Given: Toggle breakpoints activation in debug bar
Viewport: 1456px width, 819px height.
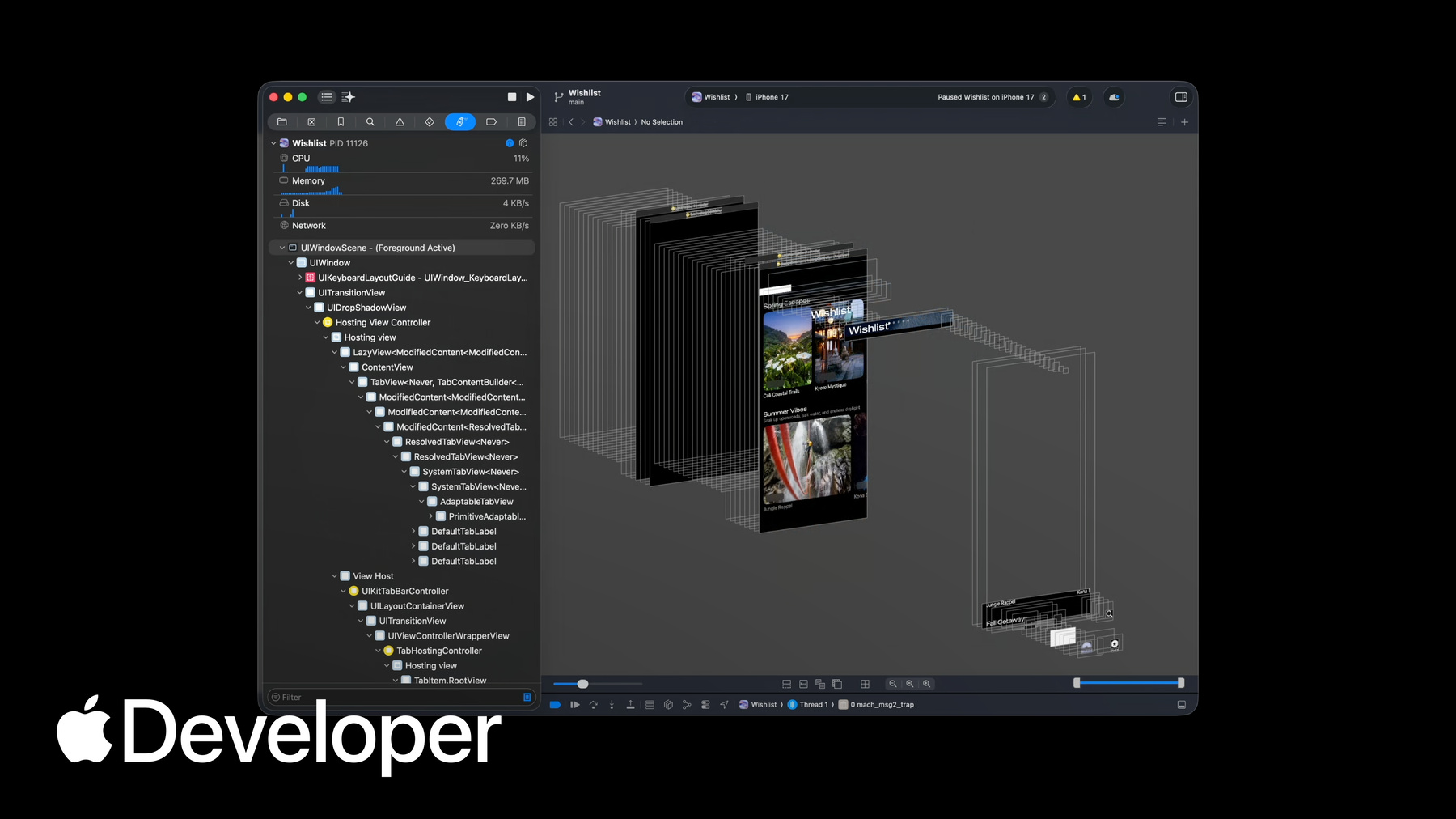Looking at the screenshot, I should coord(555,705).
